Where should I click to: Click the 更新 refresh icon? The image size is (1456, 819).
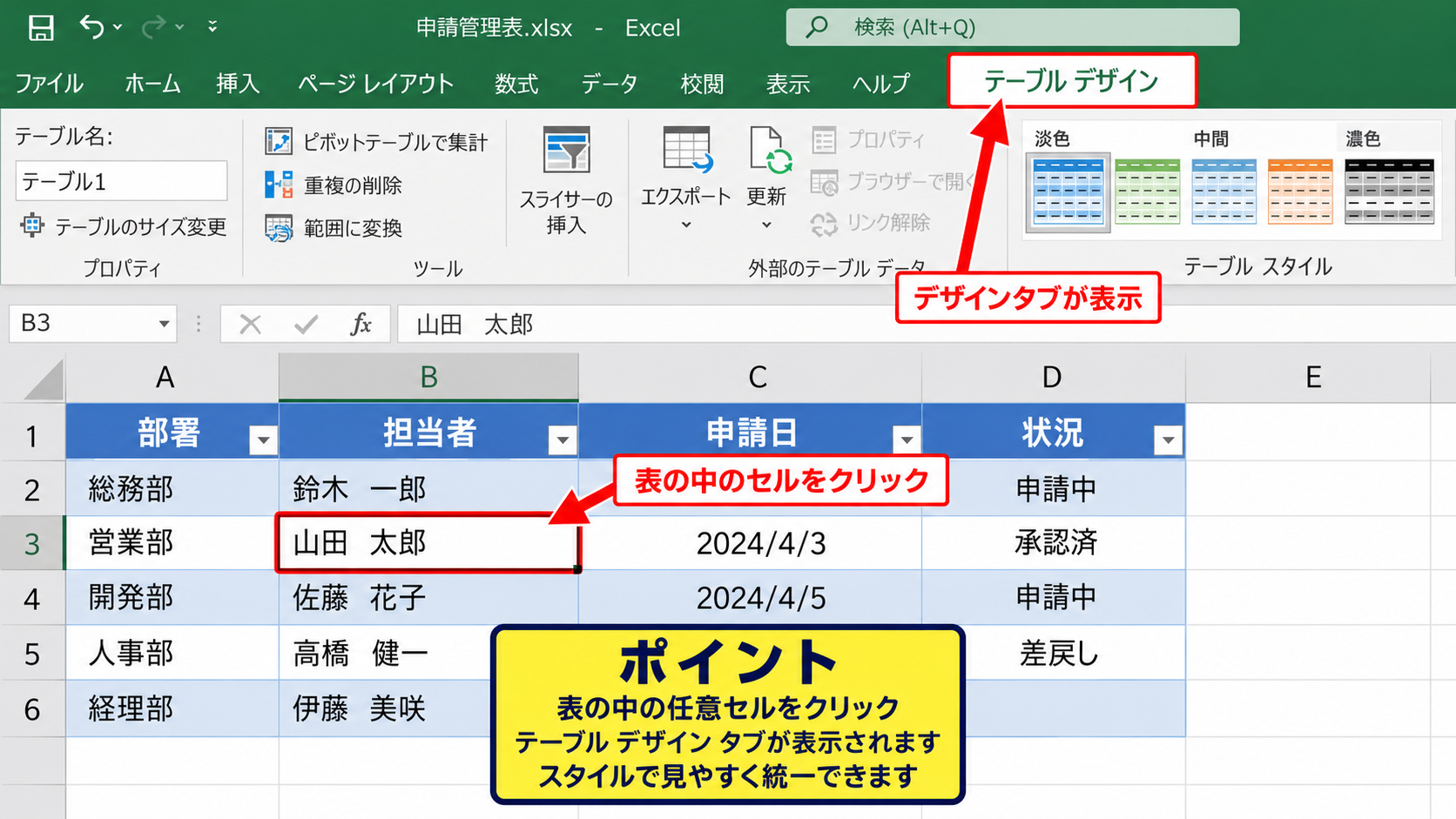[769, 150]
